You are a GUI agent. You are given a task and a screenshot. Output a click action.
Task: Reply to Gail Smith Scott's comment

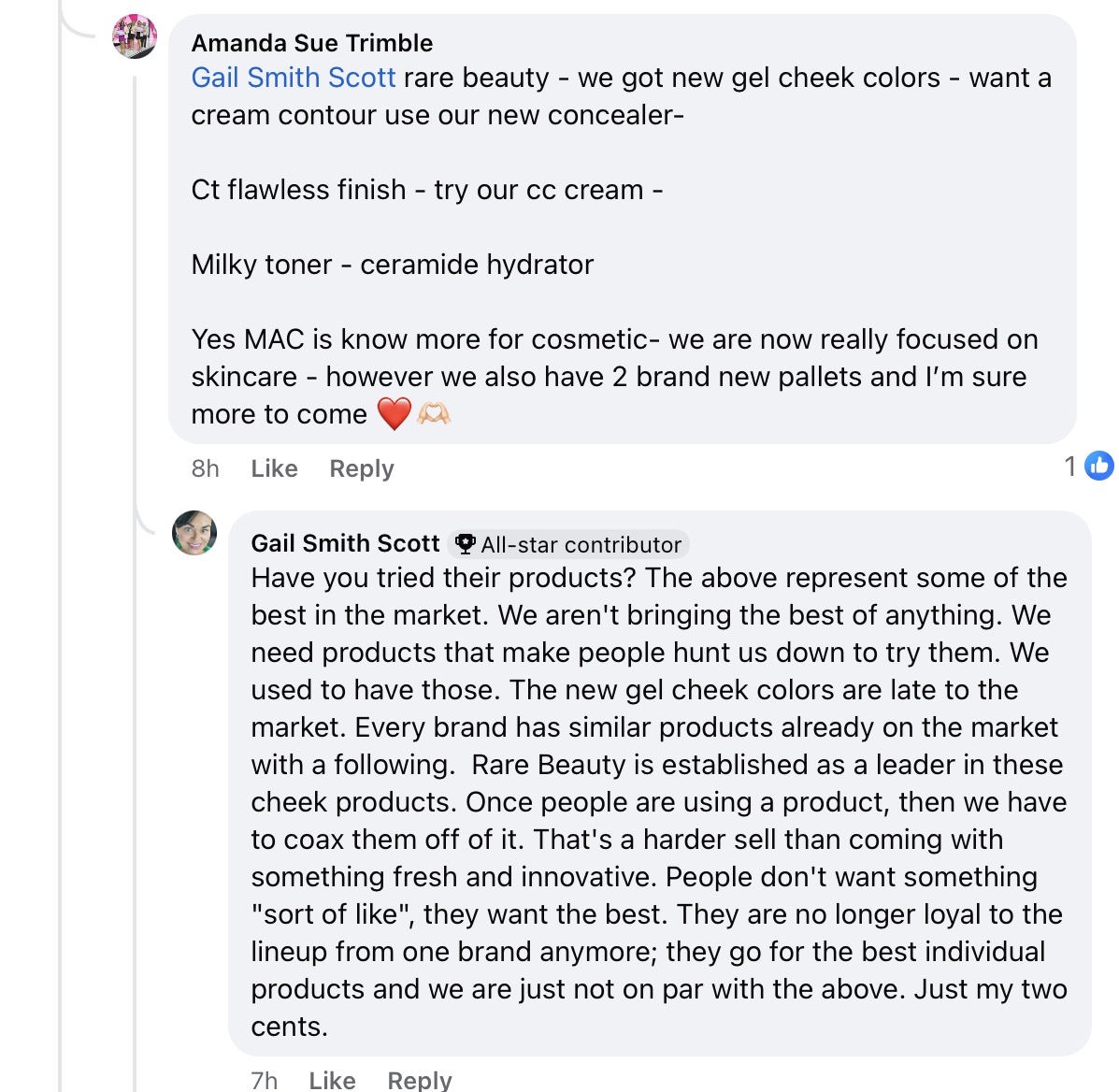[420, 1081]
